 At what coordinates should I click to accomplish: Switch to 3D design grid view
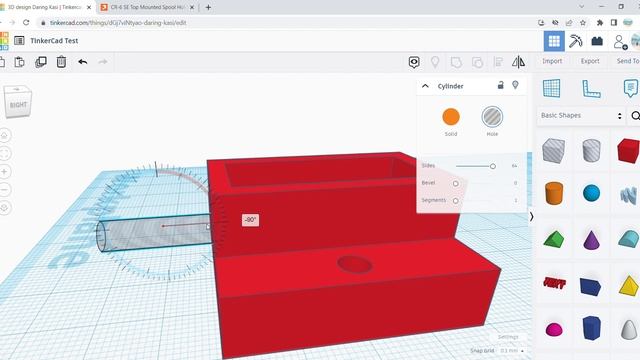tap(554, 41)
